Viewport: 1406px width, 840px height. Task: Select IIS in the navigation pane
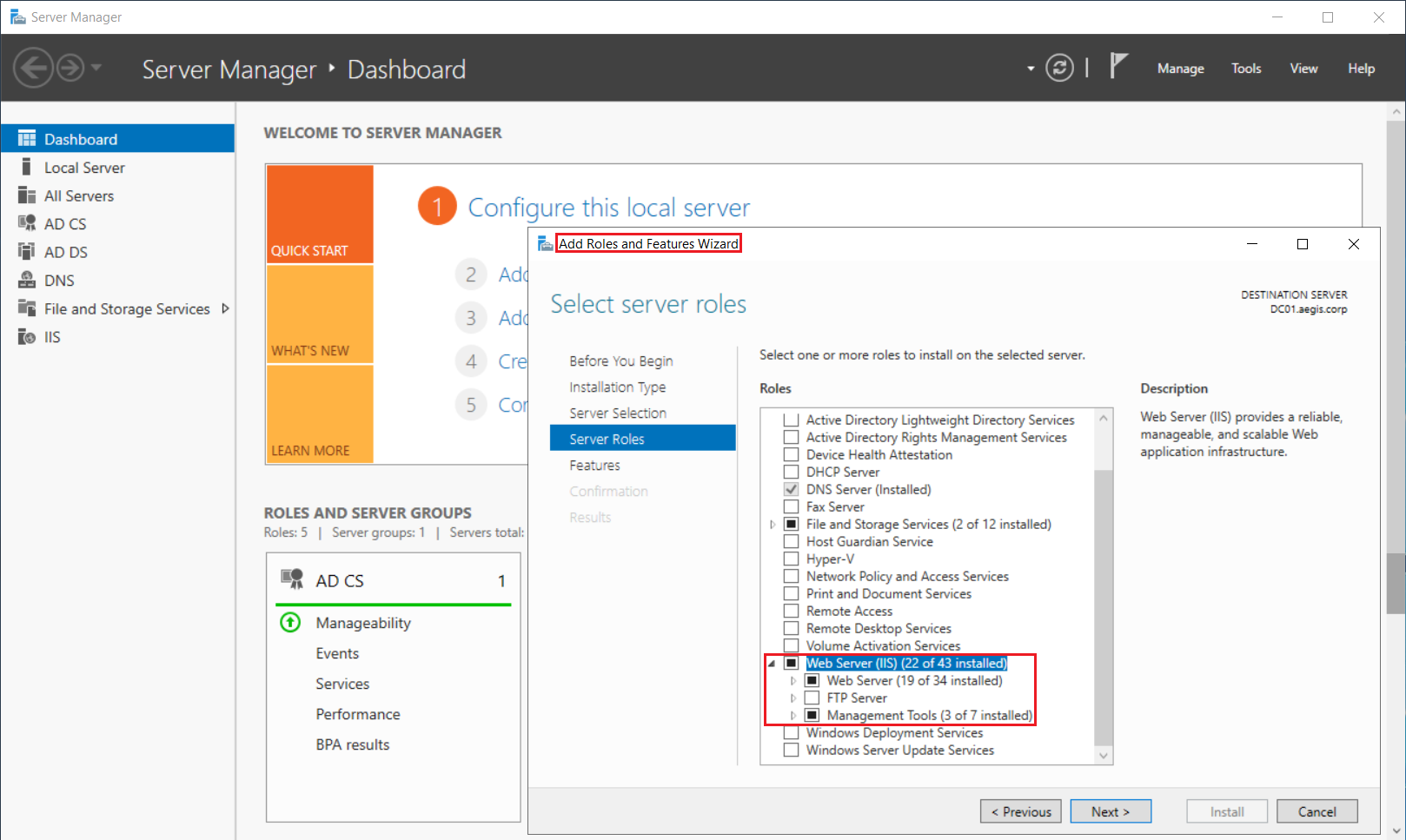click(51, 336)
